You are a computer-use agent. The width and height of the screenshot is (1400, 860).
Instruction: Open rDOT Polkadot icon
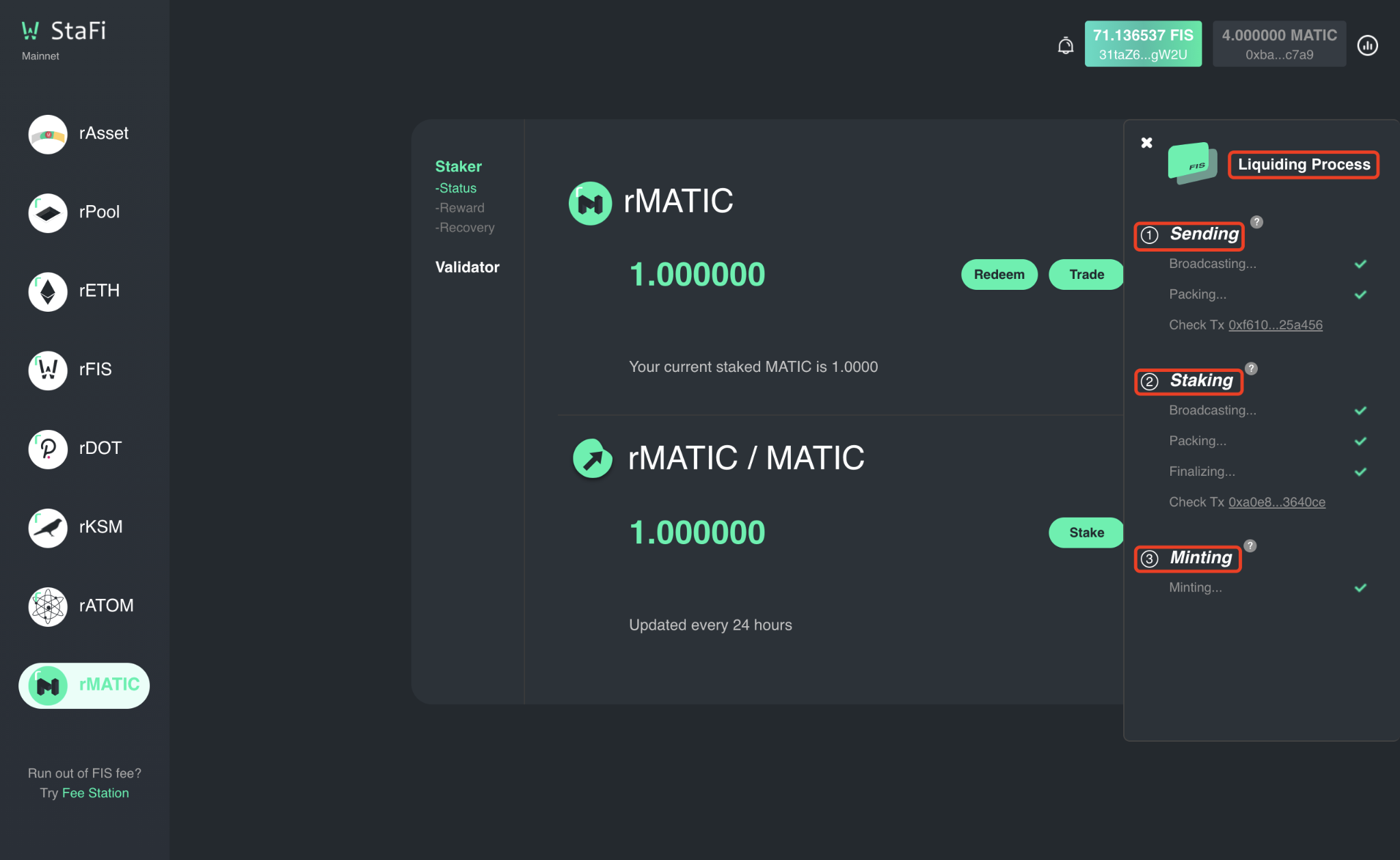48,448
